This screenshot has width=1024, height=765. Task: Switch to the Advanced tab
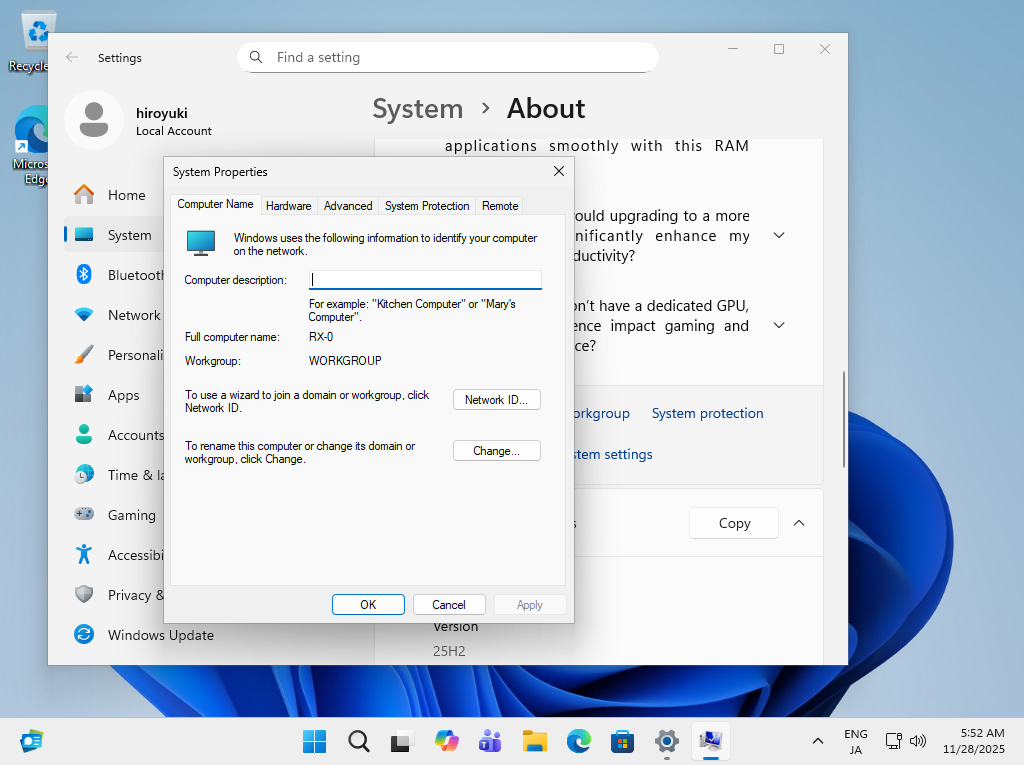point(348,206)
